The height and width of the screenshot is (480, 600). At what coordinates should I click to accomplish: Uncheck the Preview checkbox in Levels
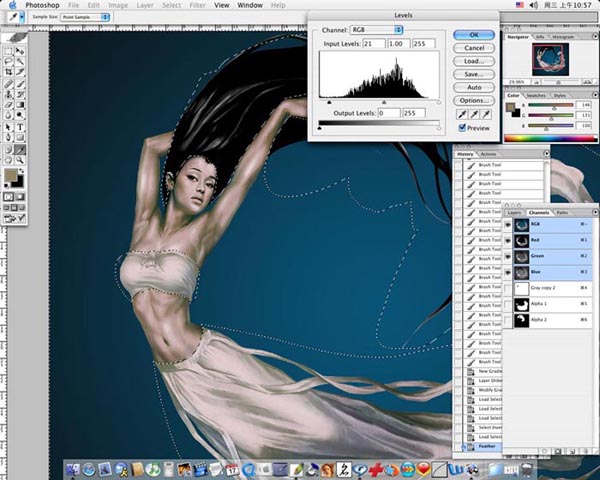coord(462,128)
